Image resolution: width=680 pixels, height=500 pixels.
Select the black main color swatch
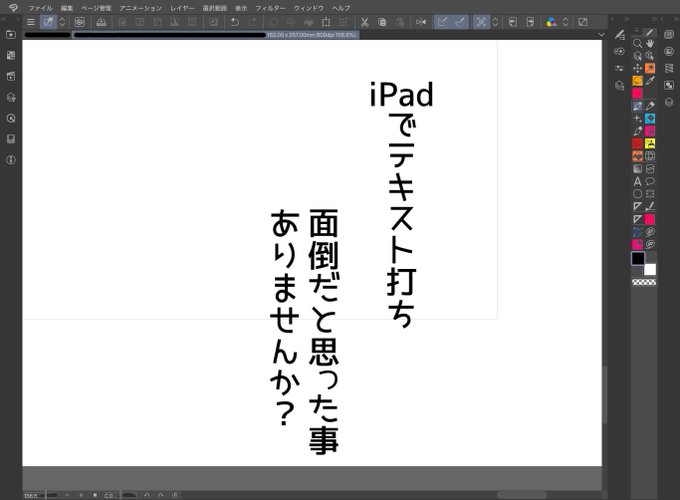638,258
